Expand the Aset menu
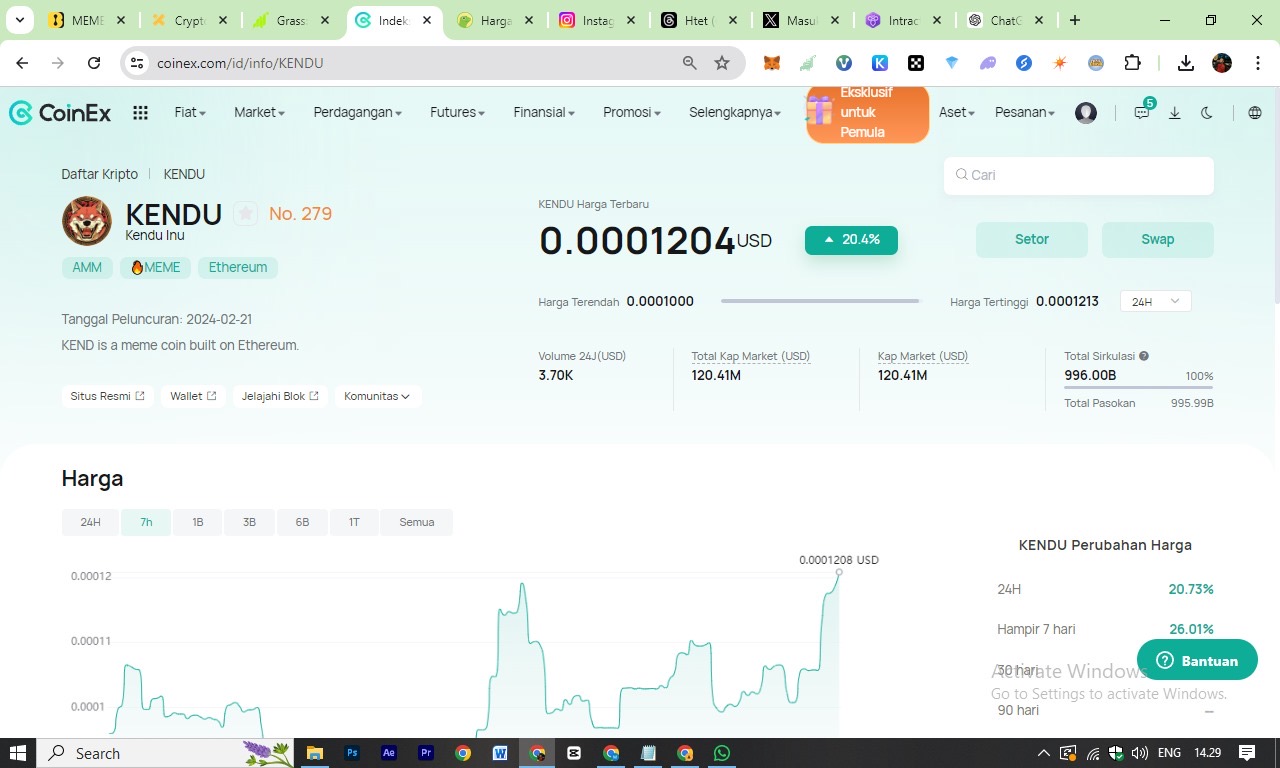 click(x=957, y=112)
